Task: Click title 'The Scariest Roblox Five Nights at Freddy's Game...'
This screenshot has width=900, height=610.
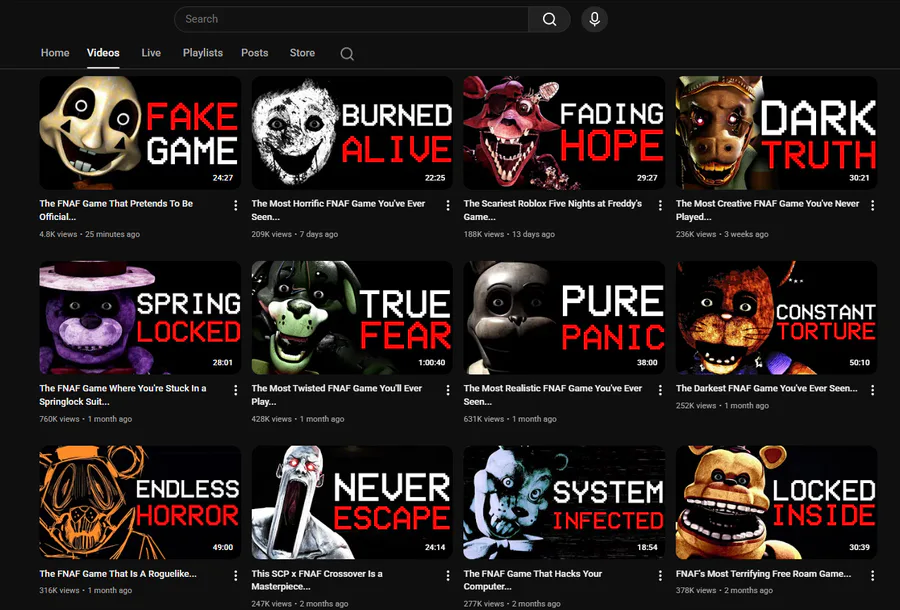Action: pos(553,210)
